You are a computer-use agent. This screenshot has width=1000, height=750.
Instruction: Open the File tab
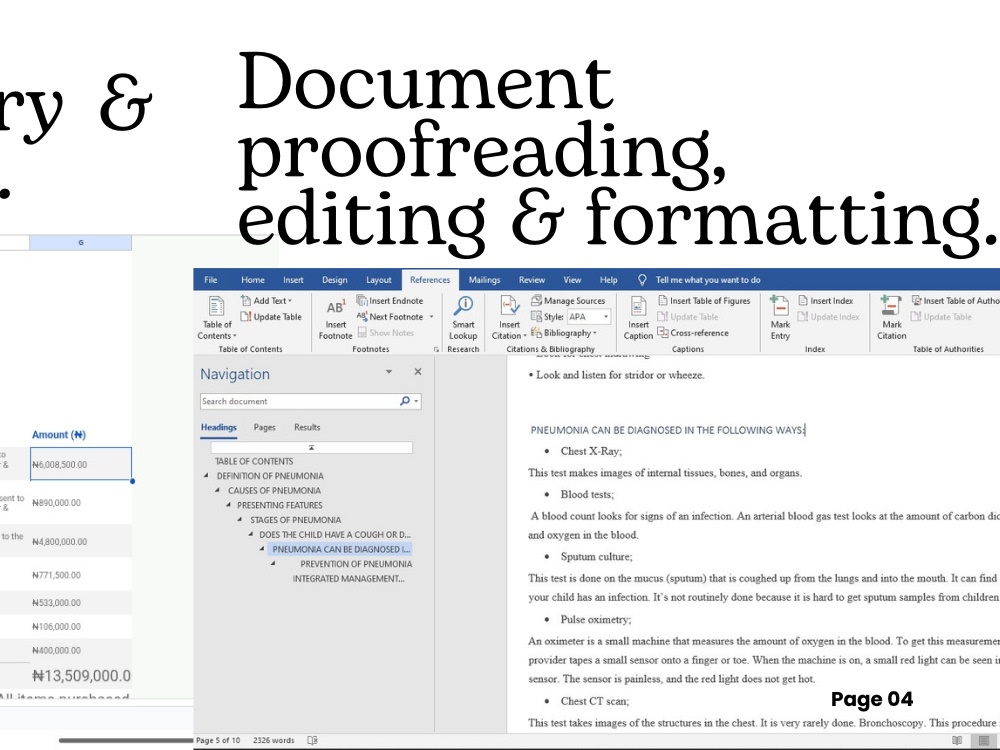click(210, 280)
